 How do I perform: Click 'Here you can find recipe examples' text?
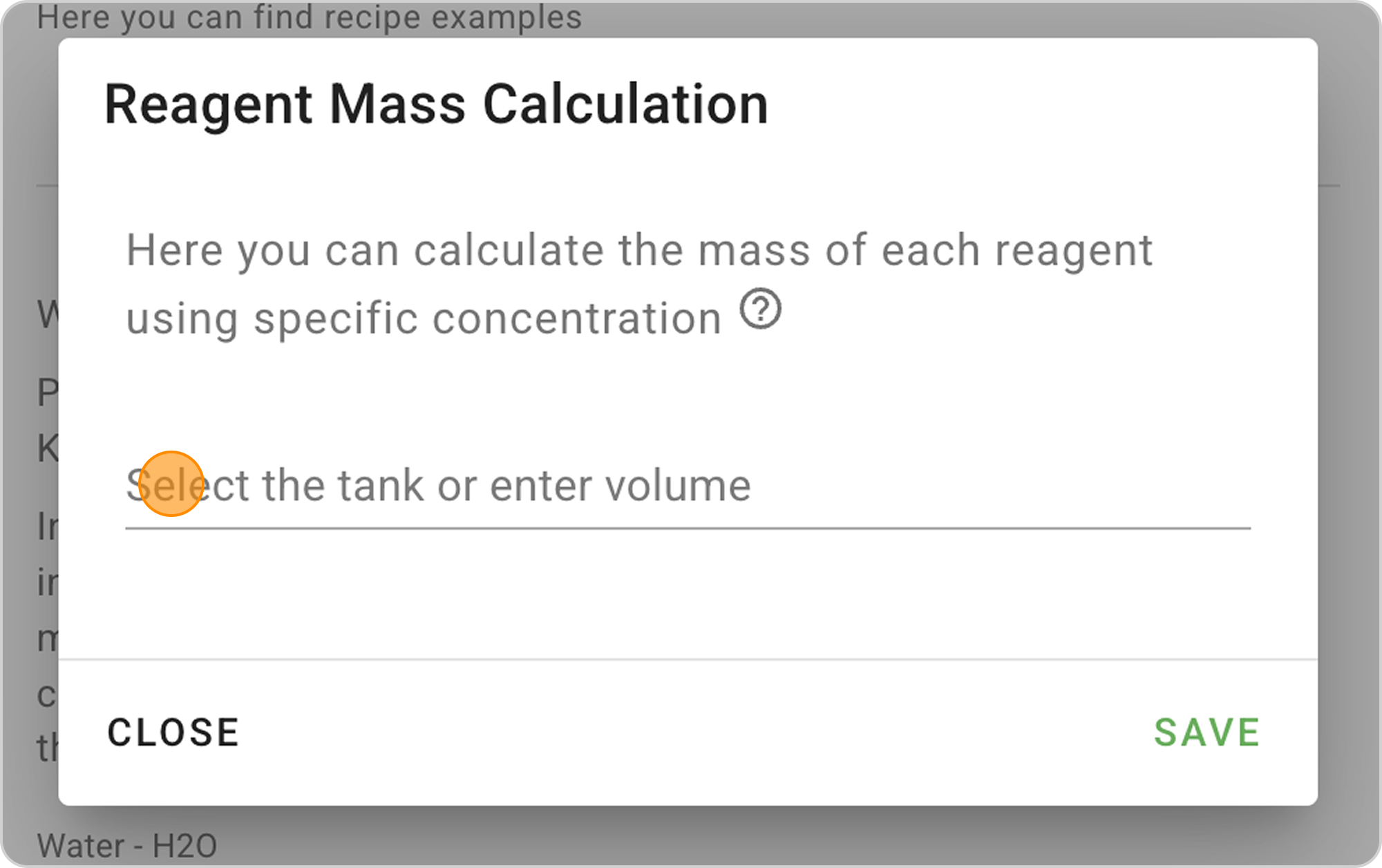pos(309,18)
